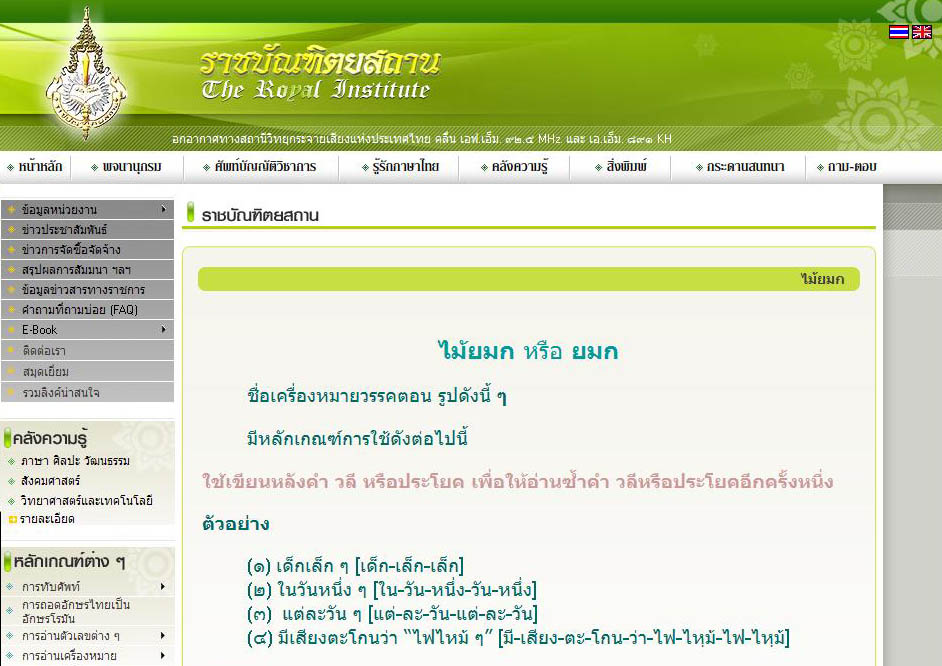The width and height of the screenshot is (942, 666).
Task: Click the หลักเกณฑ์ต่าง ๆ section header
Action: pyautogui.click(x=69, y=562)
